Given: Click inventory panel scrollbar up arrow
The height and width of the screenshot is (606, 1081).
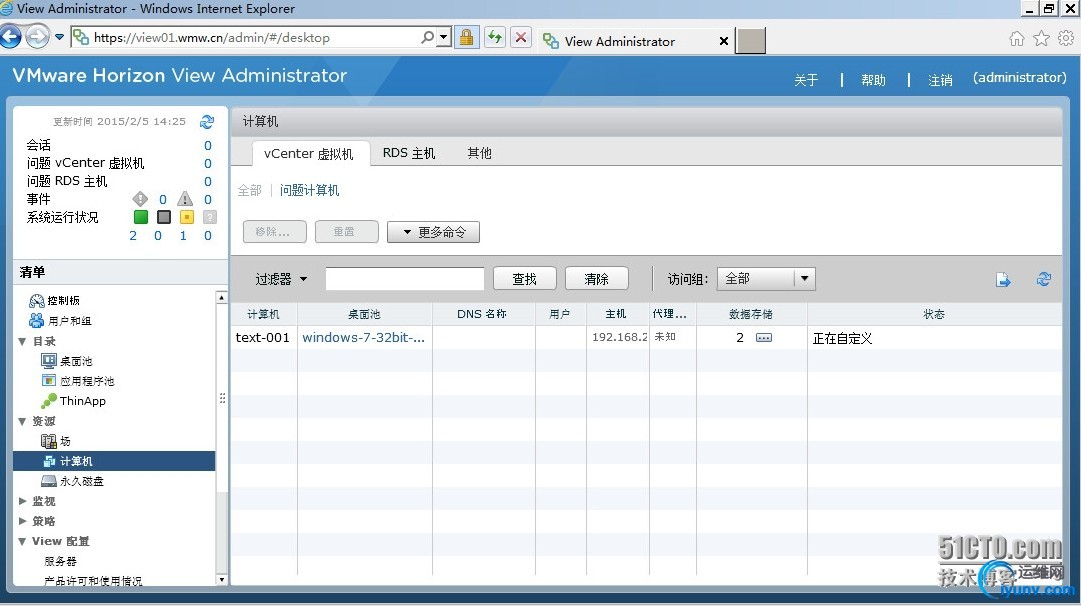Looking at the screenshot, I should tap(221, 297).
